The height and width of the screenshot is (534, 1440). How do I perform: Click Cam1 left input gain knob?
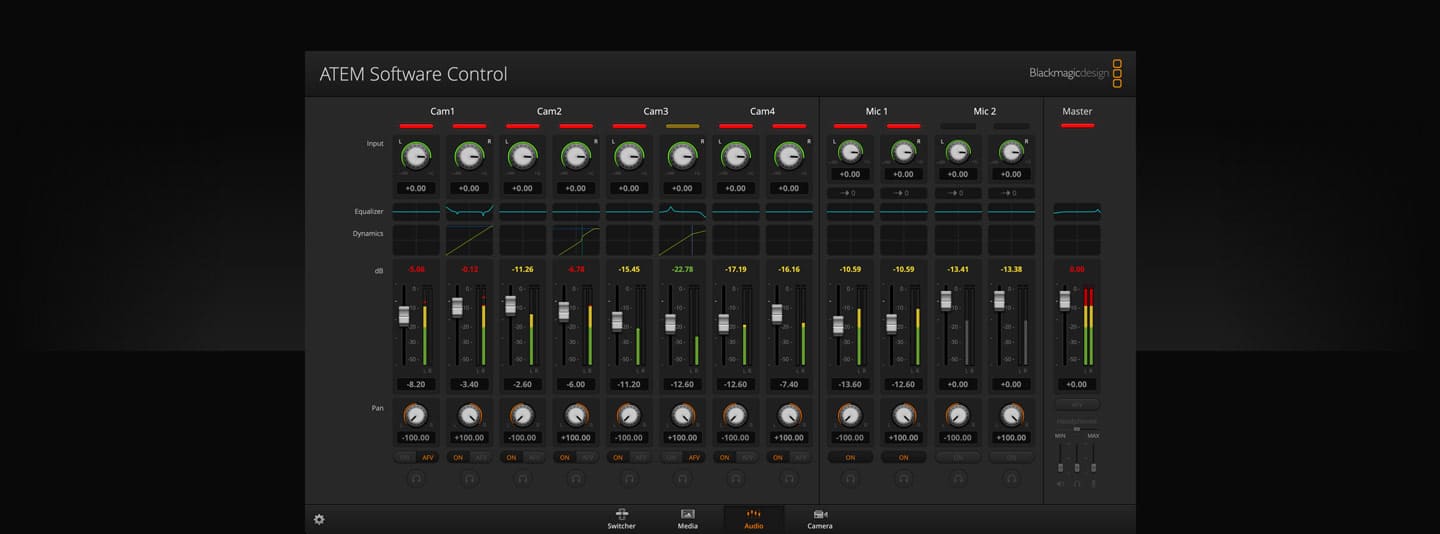[416, 155]
